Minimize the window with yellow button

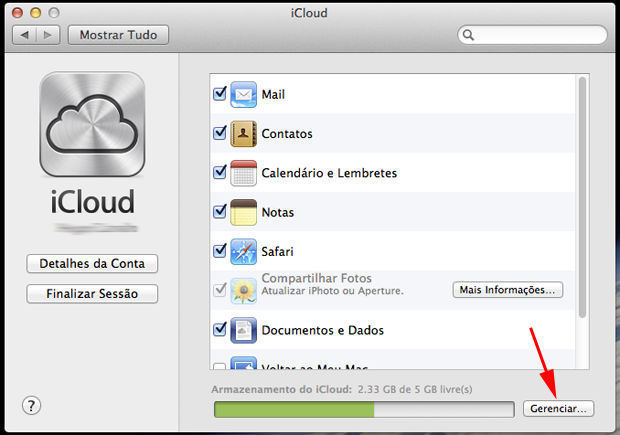click(36, 13)
